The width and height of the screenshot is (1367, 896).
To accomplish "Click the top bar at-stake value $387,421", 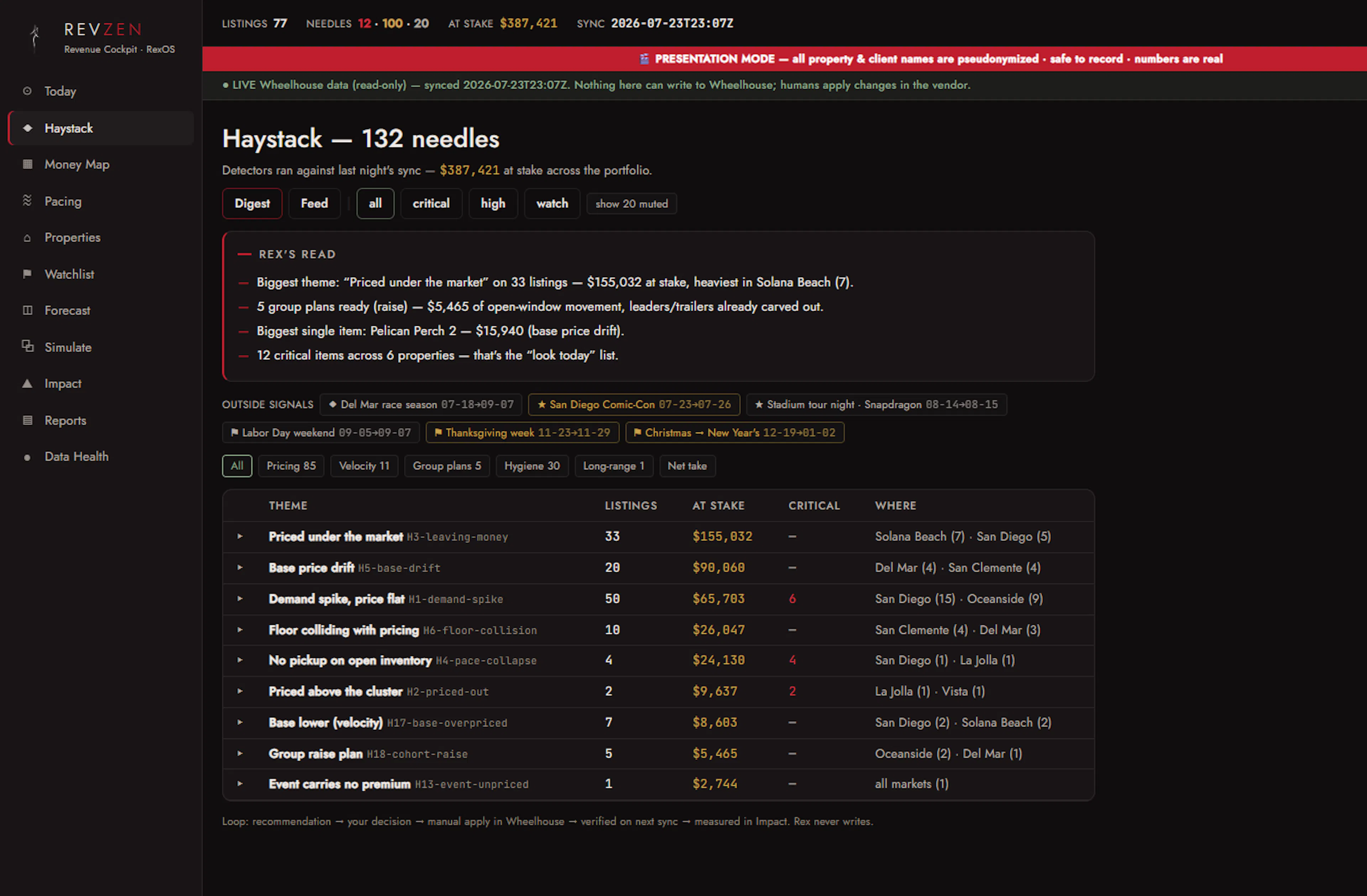I will click(x=528, y=23).
